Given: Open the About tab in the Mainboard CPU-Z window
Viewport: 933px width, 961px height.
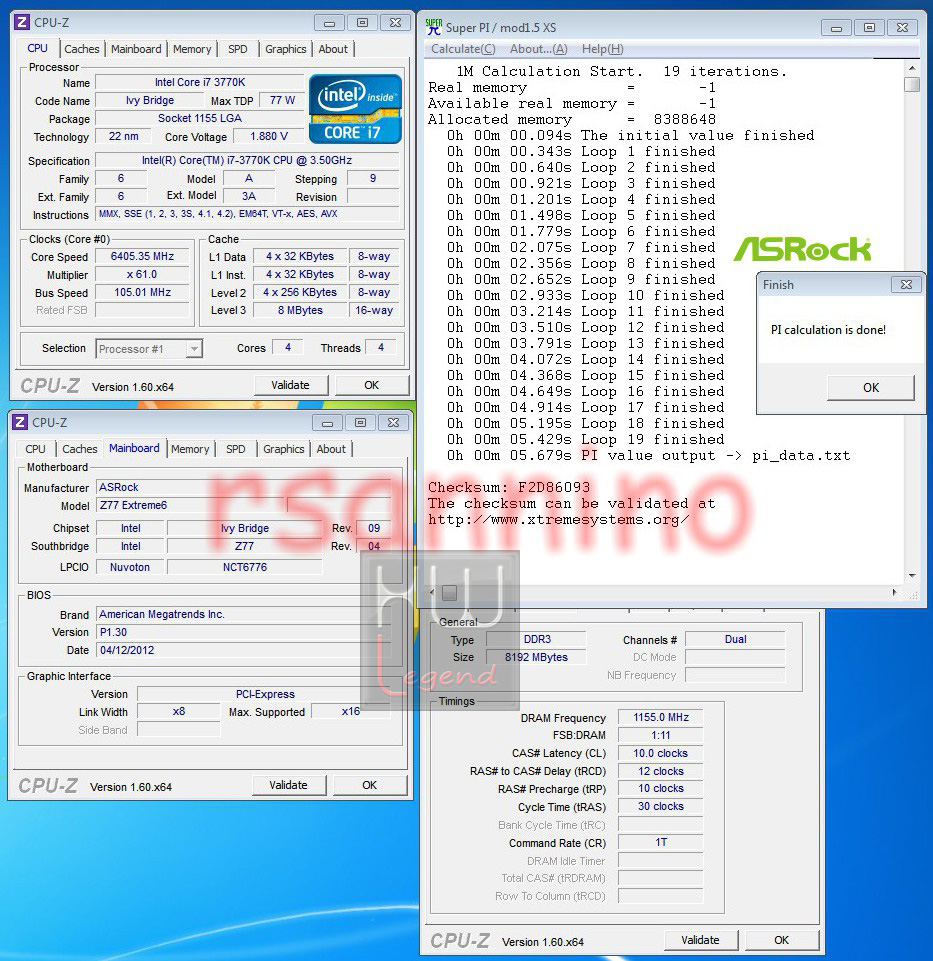Looking at the screenshot, I should 331,449.
